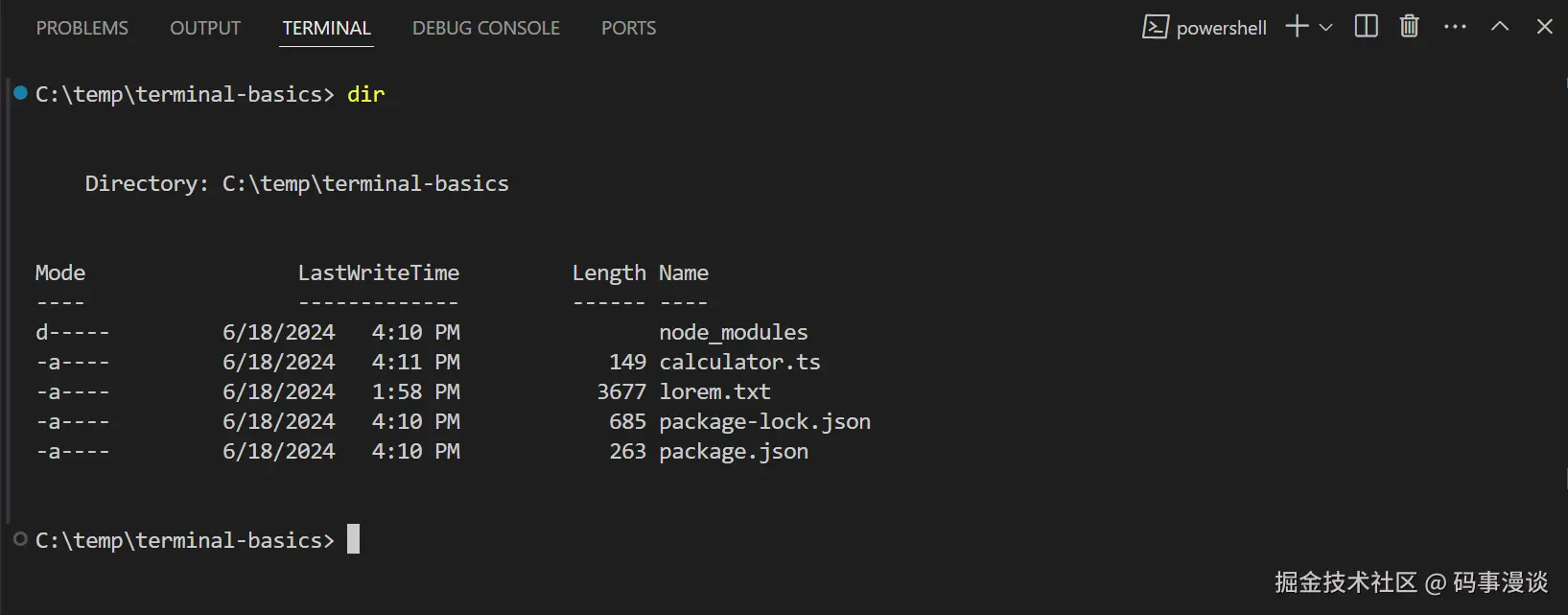This screenshot has height=615, width=1568.
Task: Select the Terminal tab
Action: point(327,28)
